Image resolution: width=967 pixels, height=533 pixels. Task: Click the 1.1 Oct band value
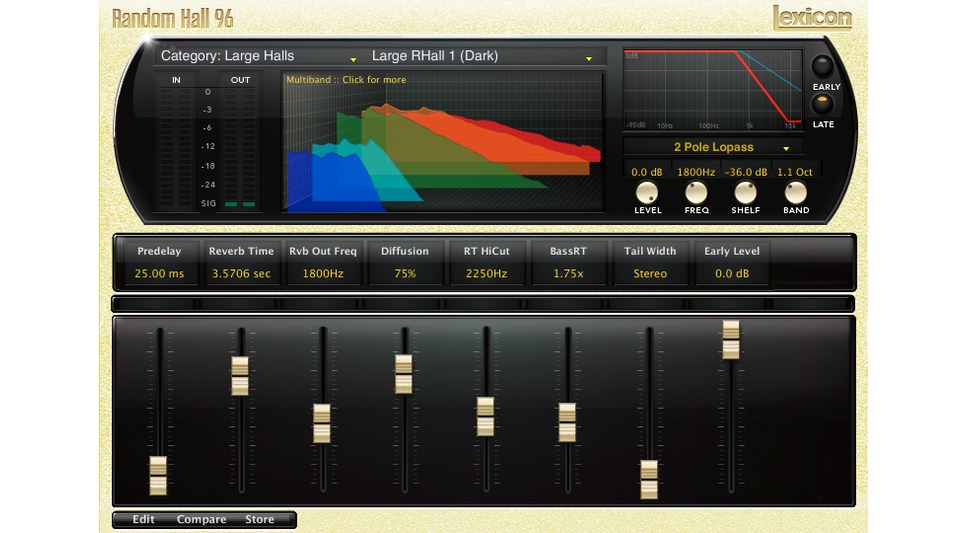tap(794, 172)
